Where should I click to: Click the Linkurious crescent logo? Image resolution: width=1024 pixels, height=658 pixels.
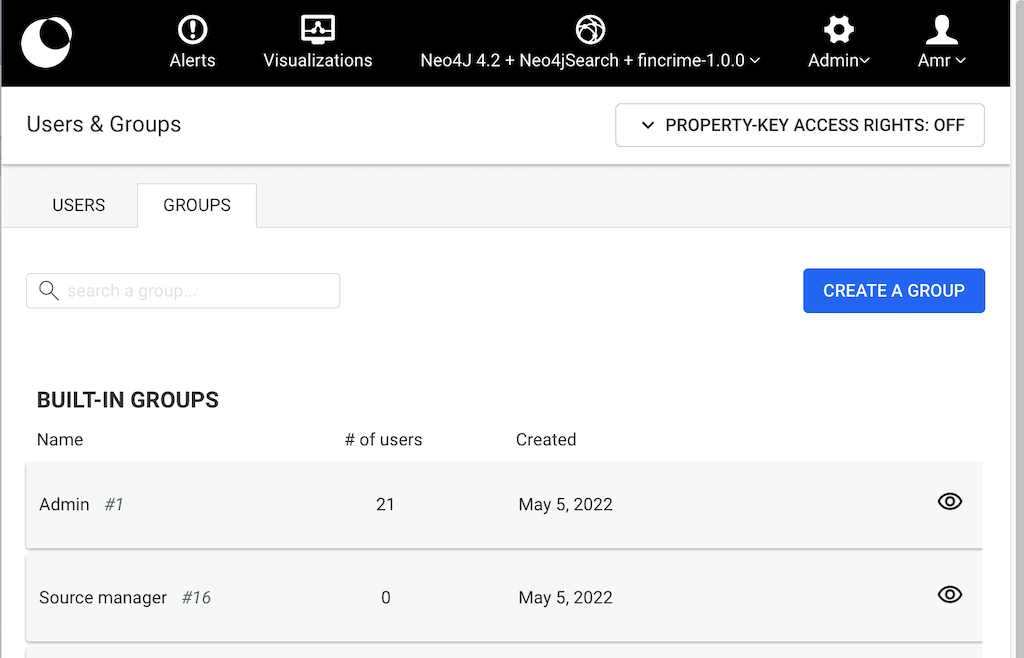point(46,42)
